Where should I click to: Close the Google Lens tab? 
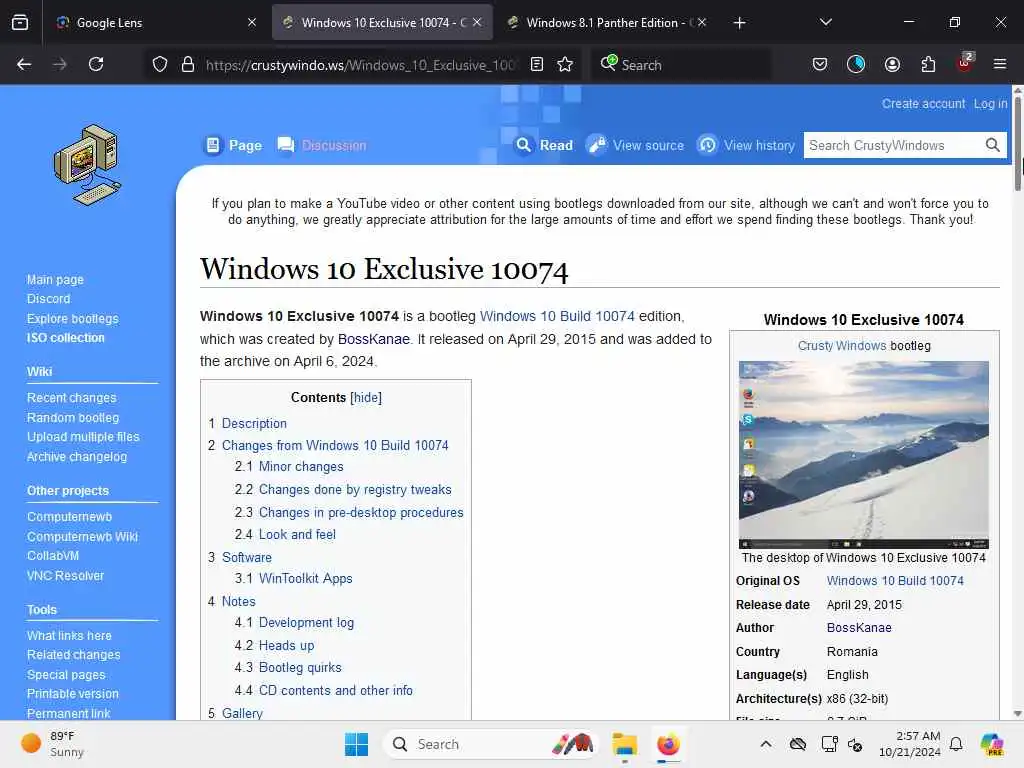252,22
